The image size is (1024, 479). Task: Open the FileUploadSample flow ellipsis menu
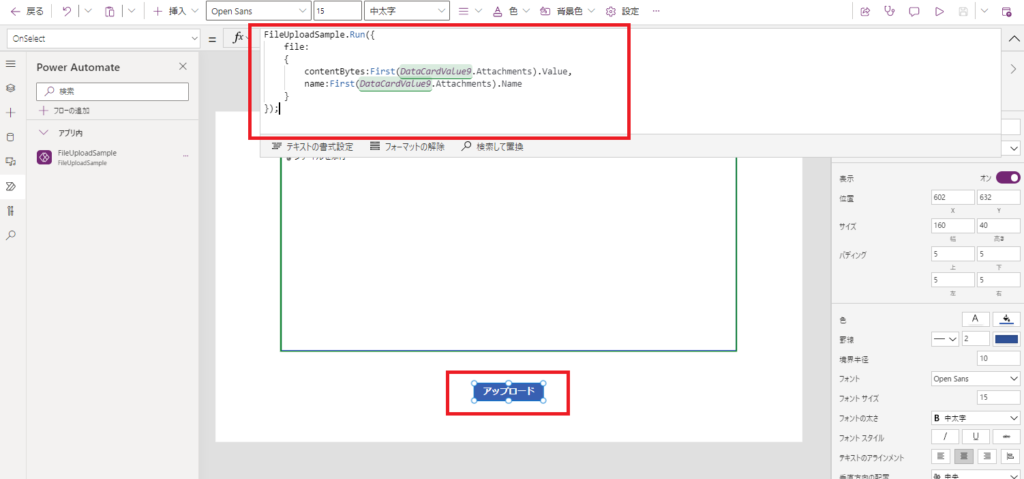[185, 157]
